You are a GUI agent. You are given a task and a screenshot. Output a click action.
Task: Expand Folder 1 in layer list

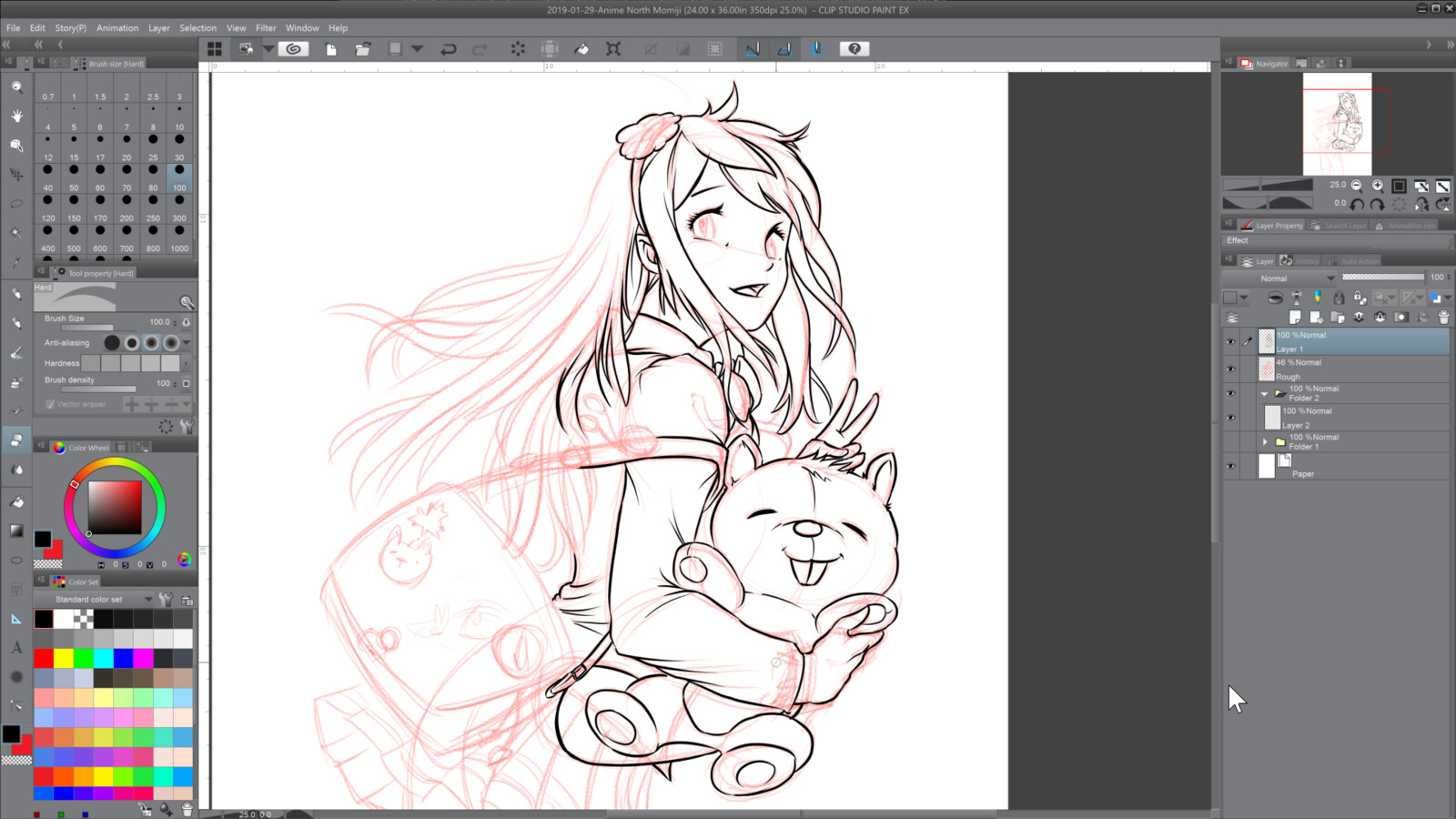pyautogui.click(x=1264, y=442)
